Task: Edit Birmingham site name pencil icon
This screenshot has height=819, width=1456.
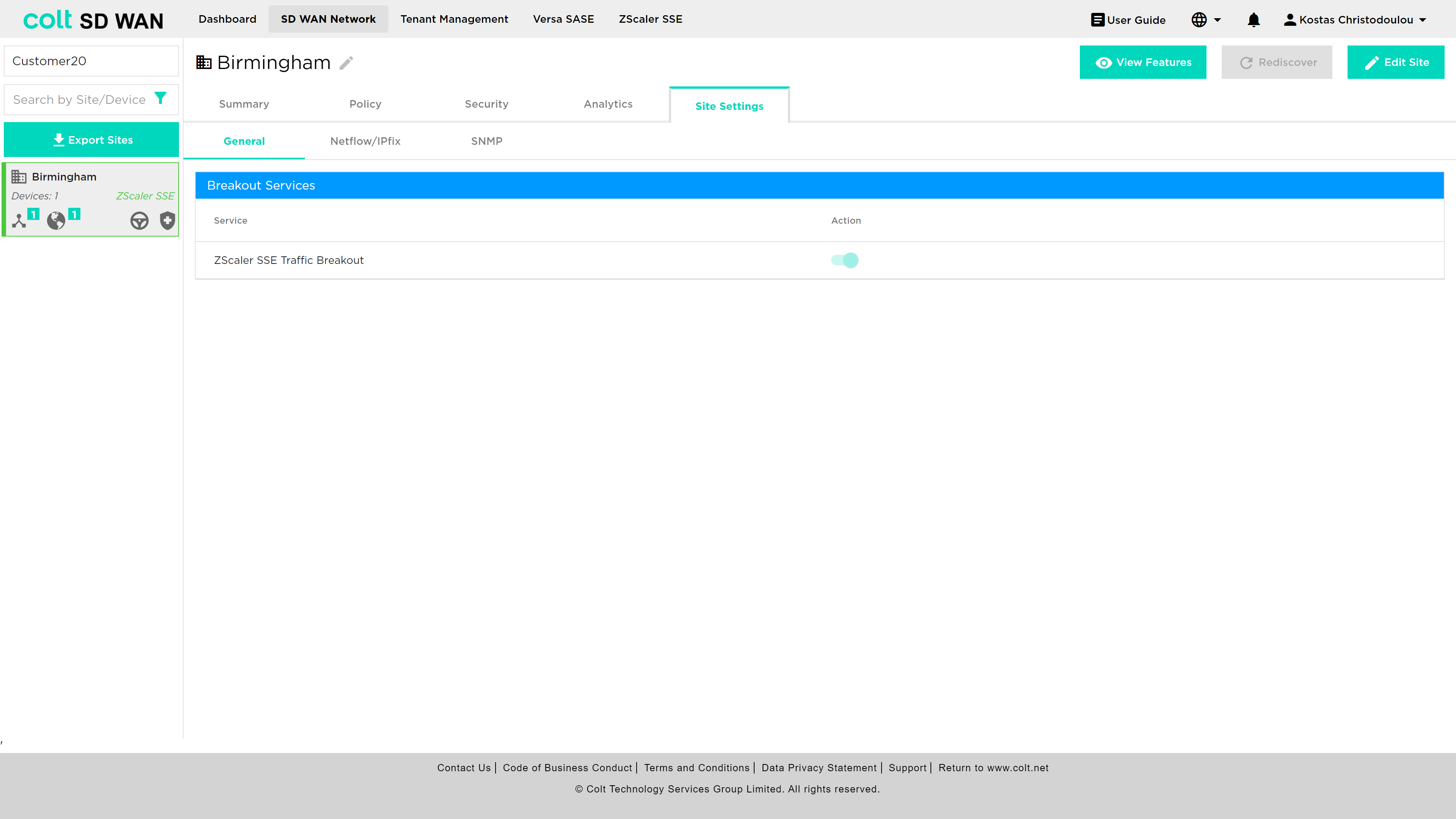Action: point(347,63)
